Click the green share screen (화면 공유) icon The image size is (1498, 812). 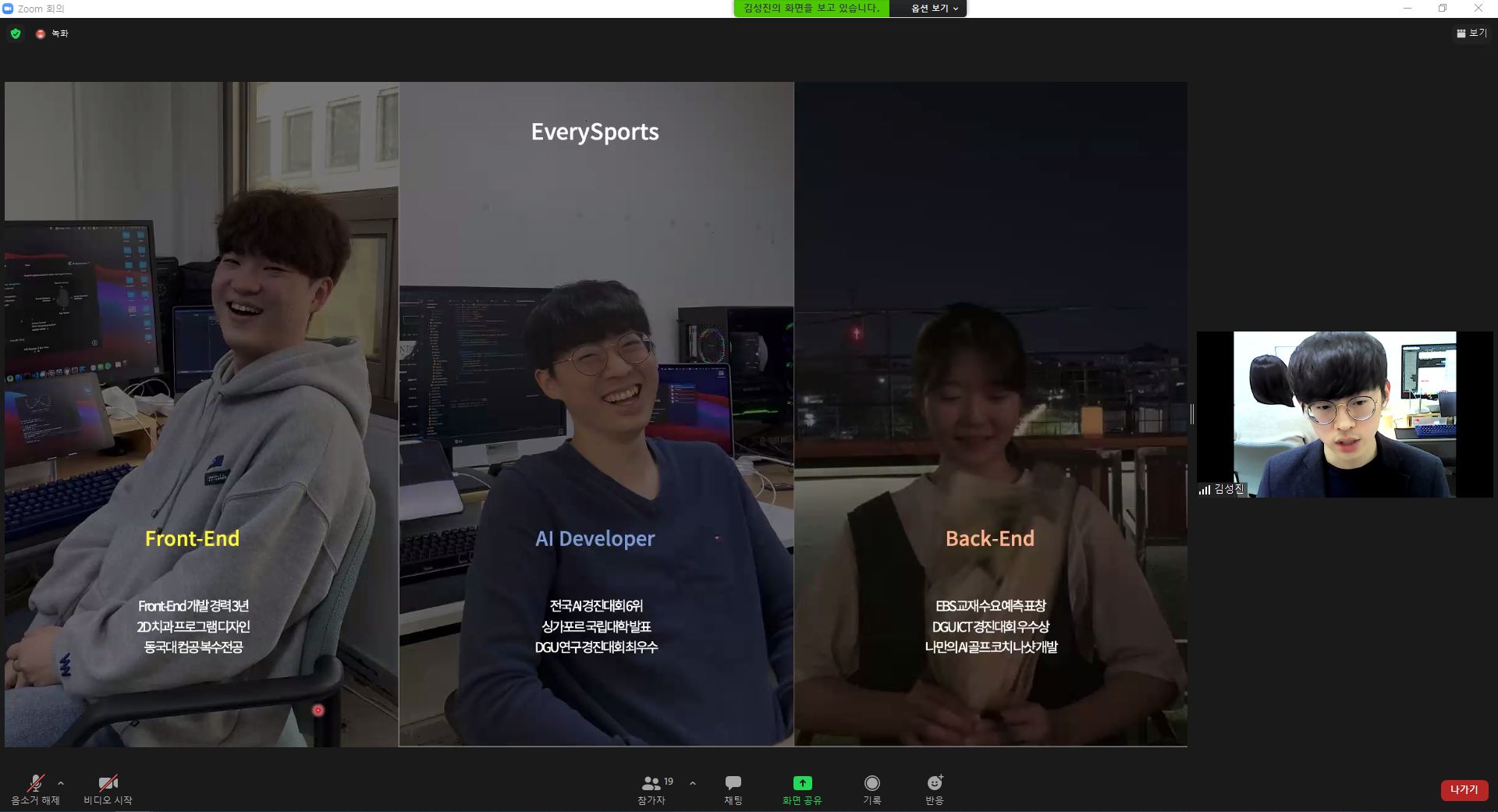pyautogui.click(x=802, y=783)
